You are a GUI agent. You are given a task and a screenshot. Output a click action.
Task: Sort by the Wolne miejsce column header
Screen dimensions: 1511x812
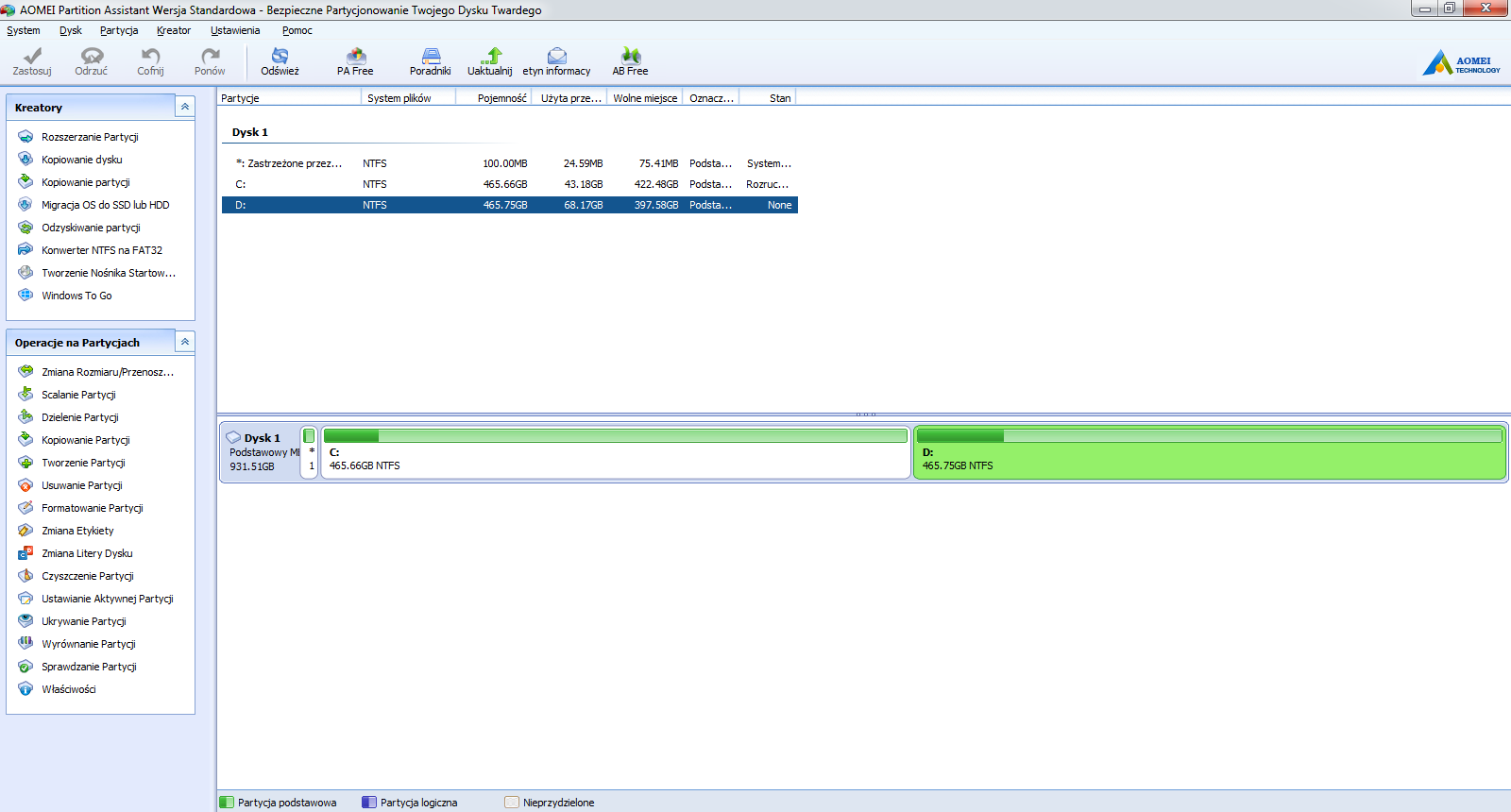click(645, 98)
